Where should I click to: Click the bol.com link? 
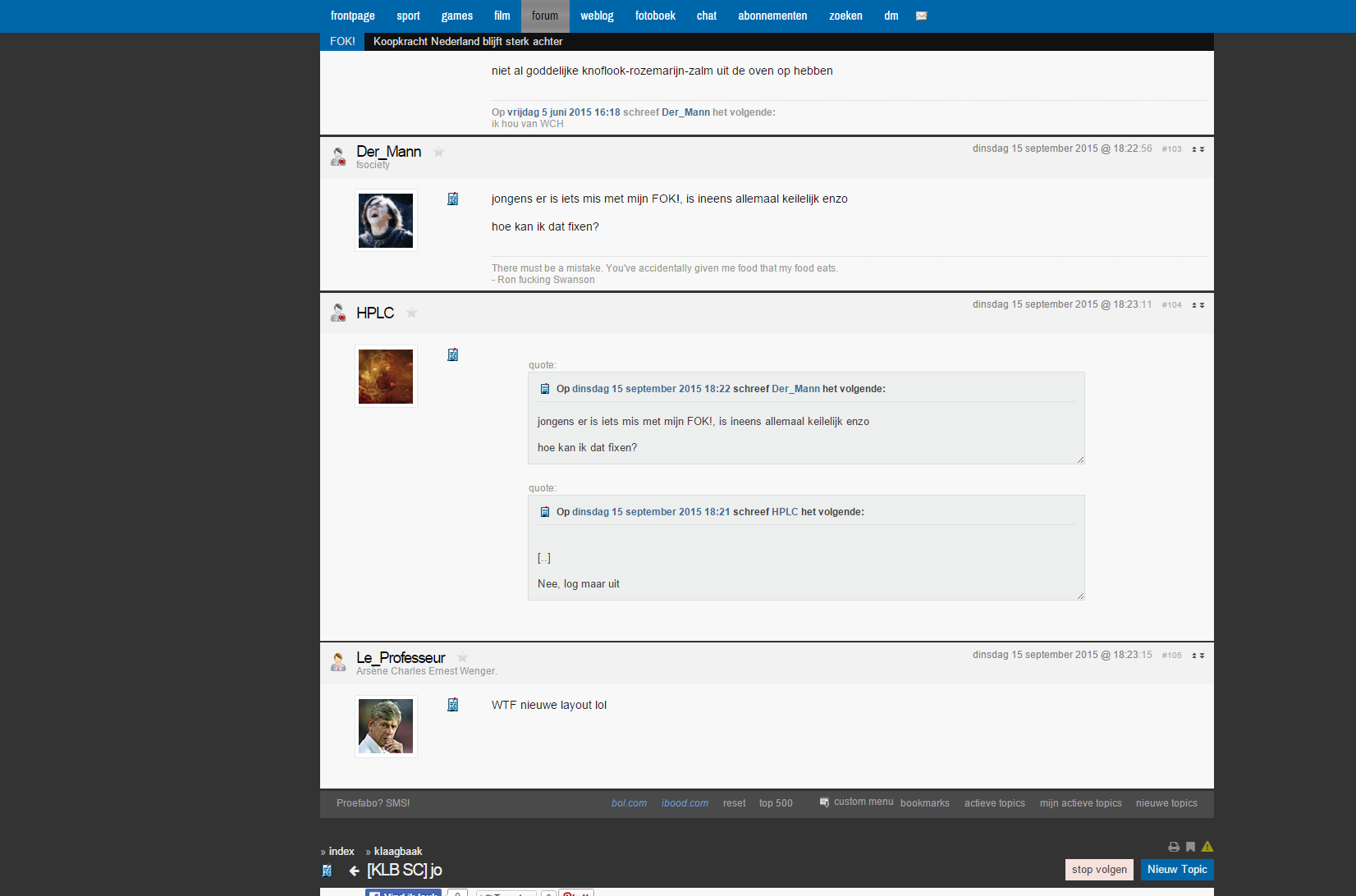click(629, 803)
